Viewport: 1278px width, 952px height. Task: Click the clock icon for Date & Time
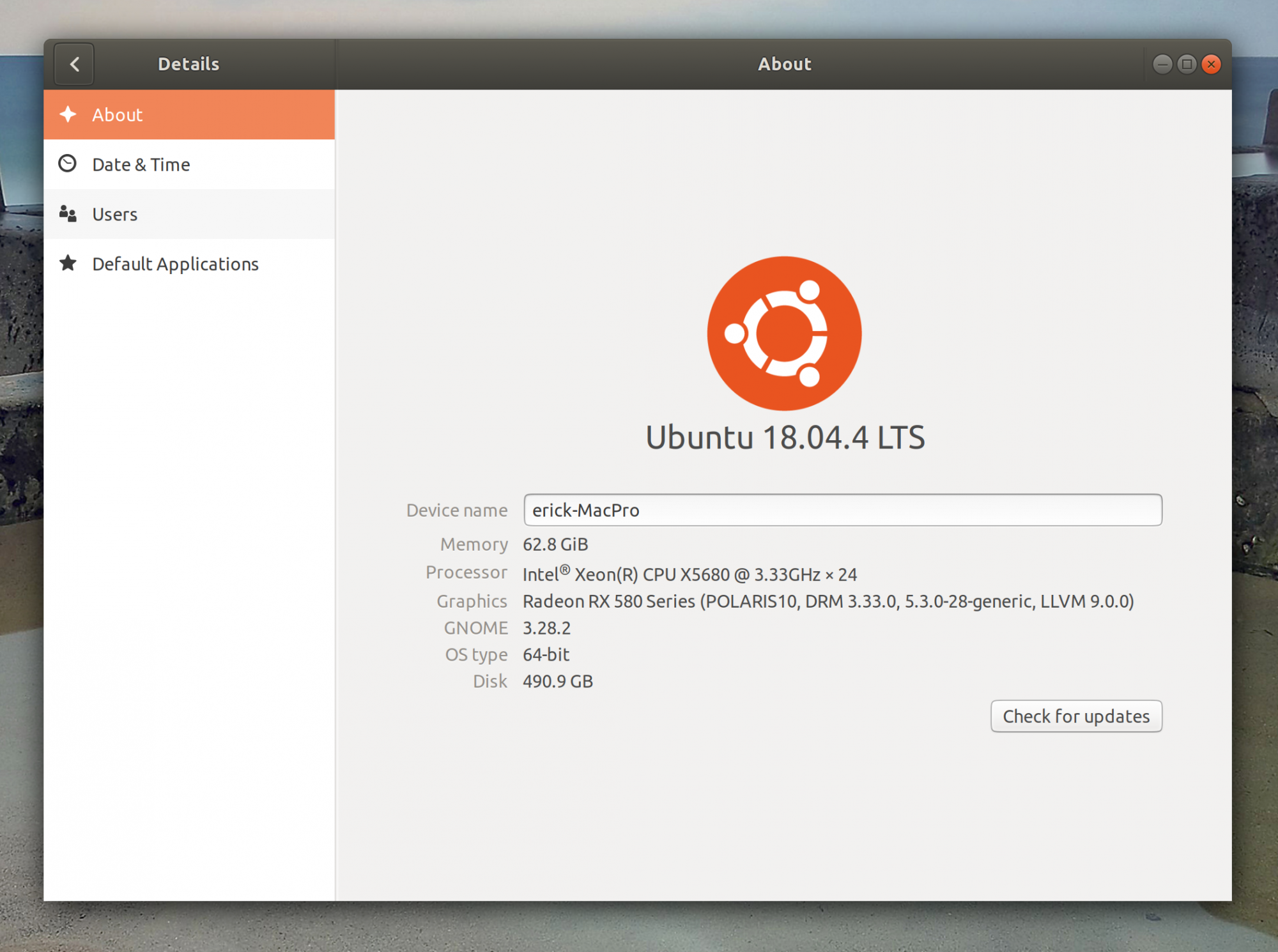click(x=68, y=164)
